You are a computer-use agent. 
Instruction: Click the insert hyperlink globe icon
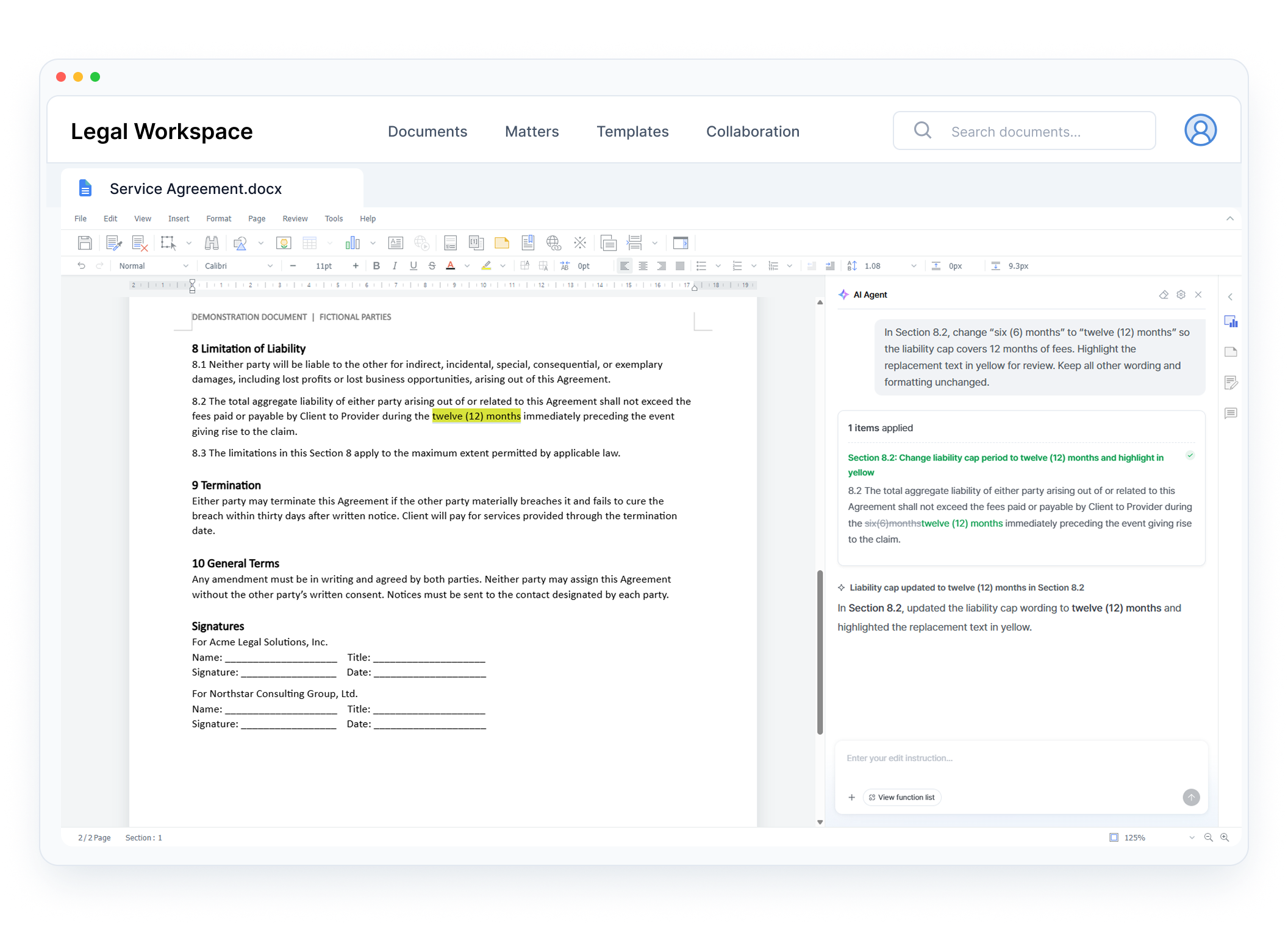click(x=553, y=243)
